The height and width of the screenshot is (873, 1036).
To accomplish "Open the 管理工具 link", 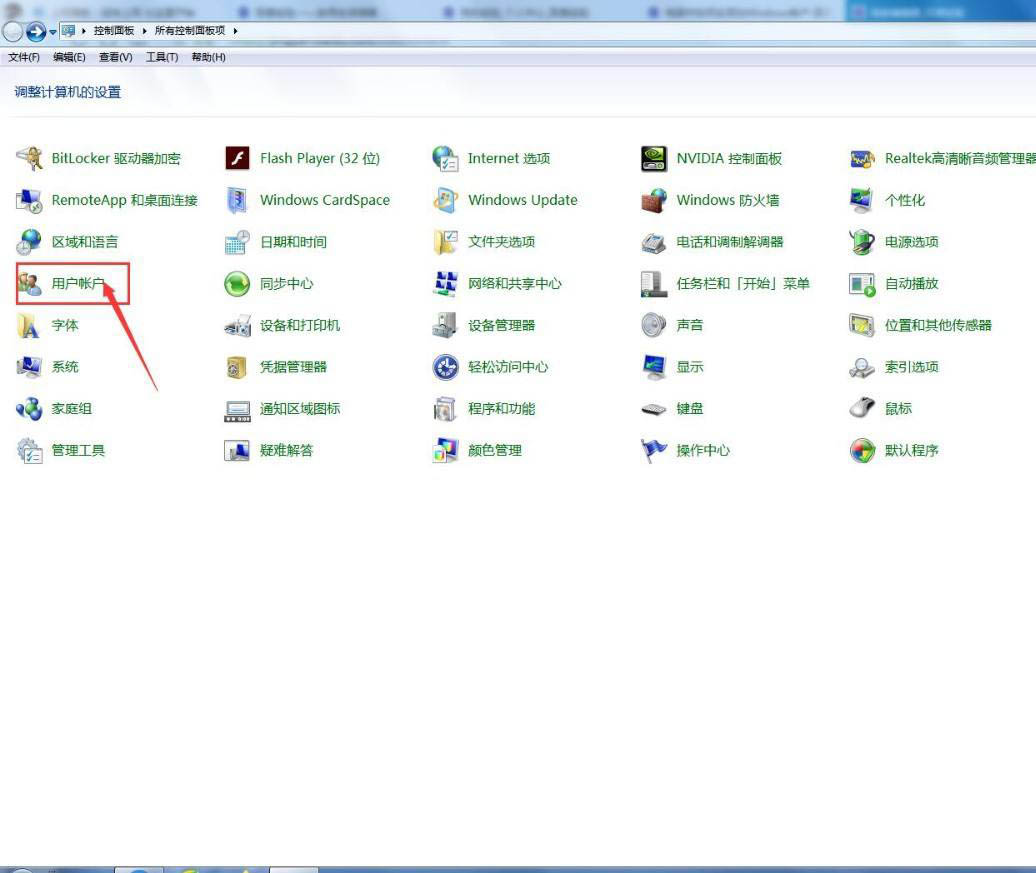I will pos(78,450).
